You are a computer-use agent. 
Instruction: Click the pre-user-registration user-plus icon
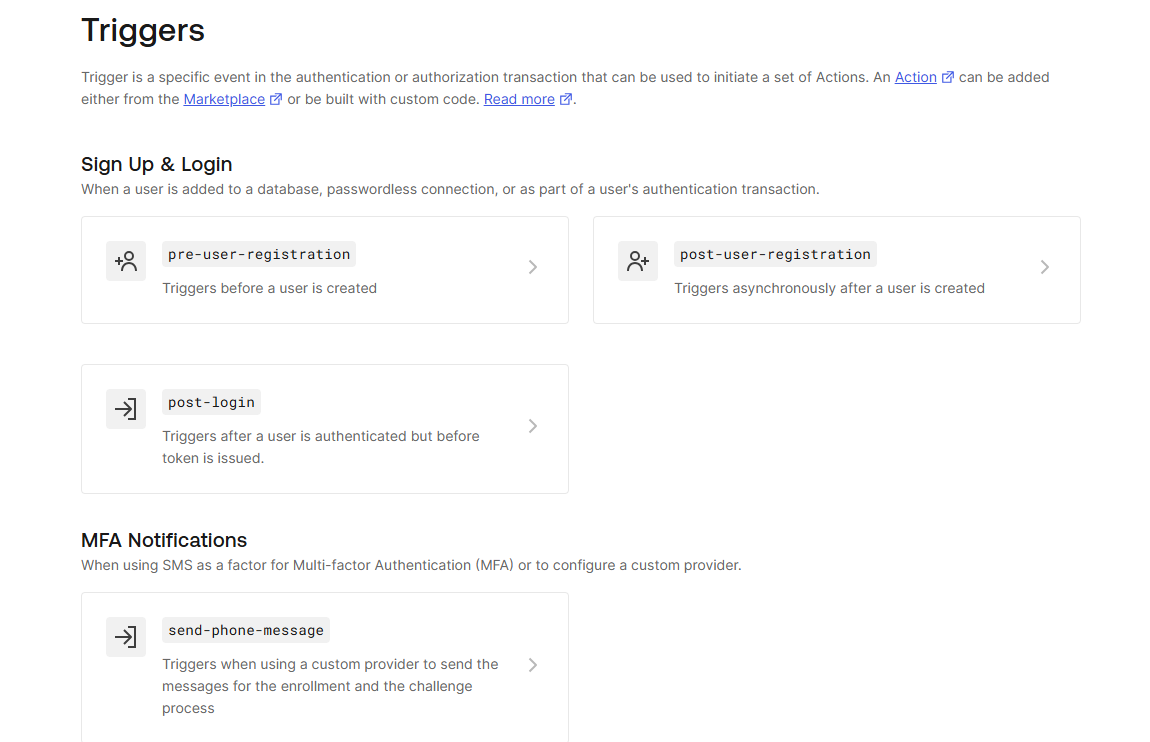(x=126, y=261)
